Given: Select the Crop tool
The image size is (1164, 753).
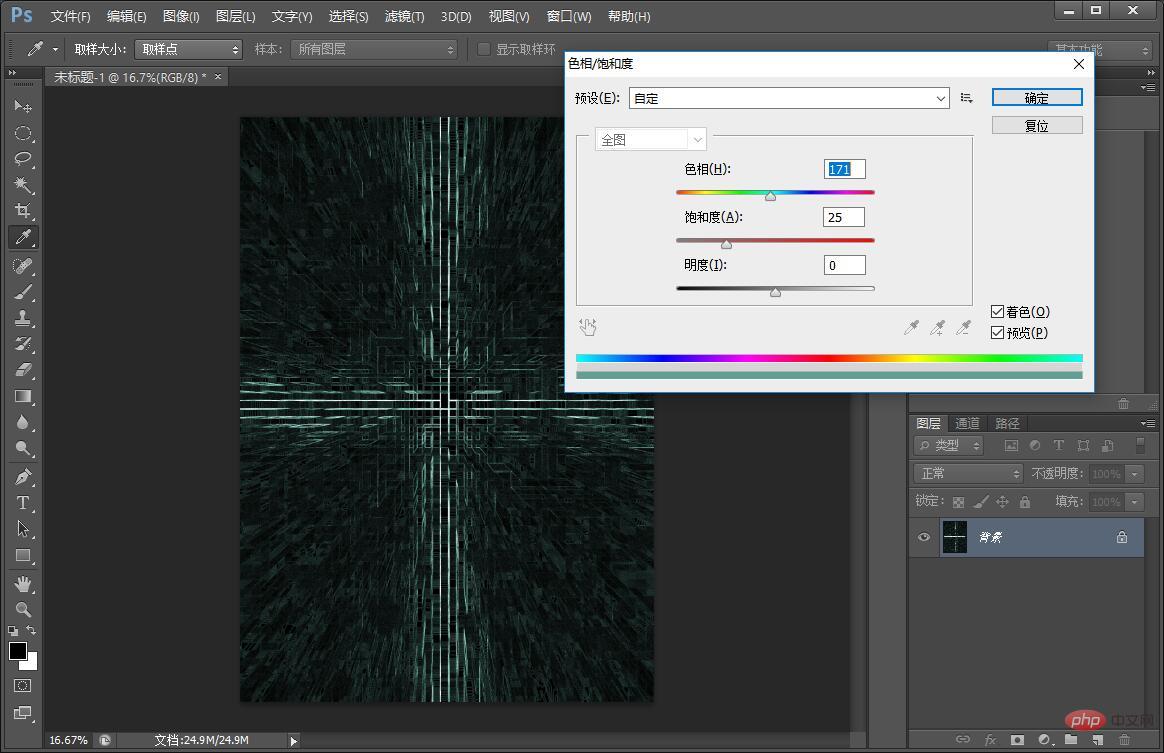Looking at the screenshot, I should point(23,211).
